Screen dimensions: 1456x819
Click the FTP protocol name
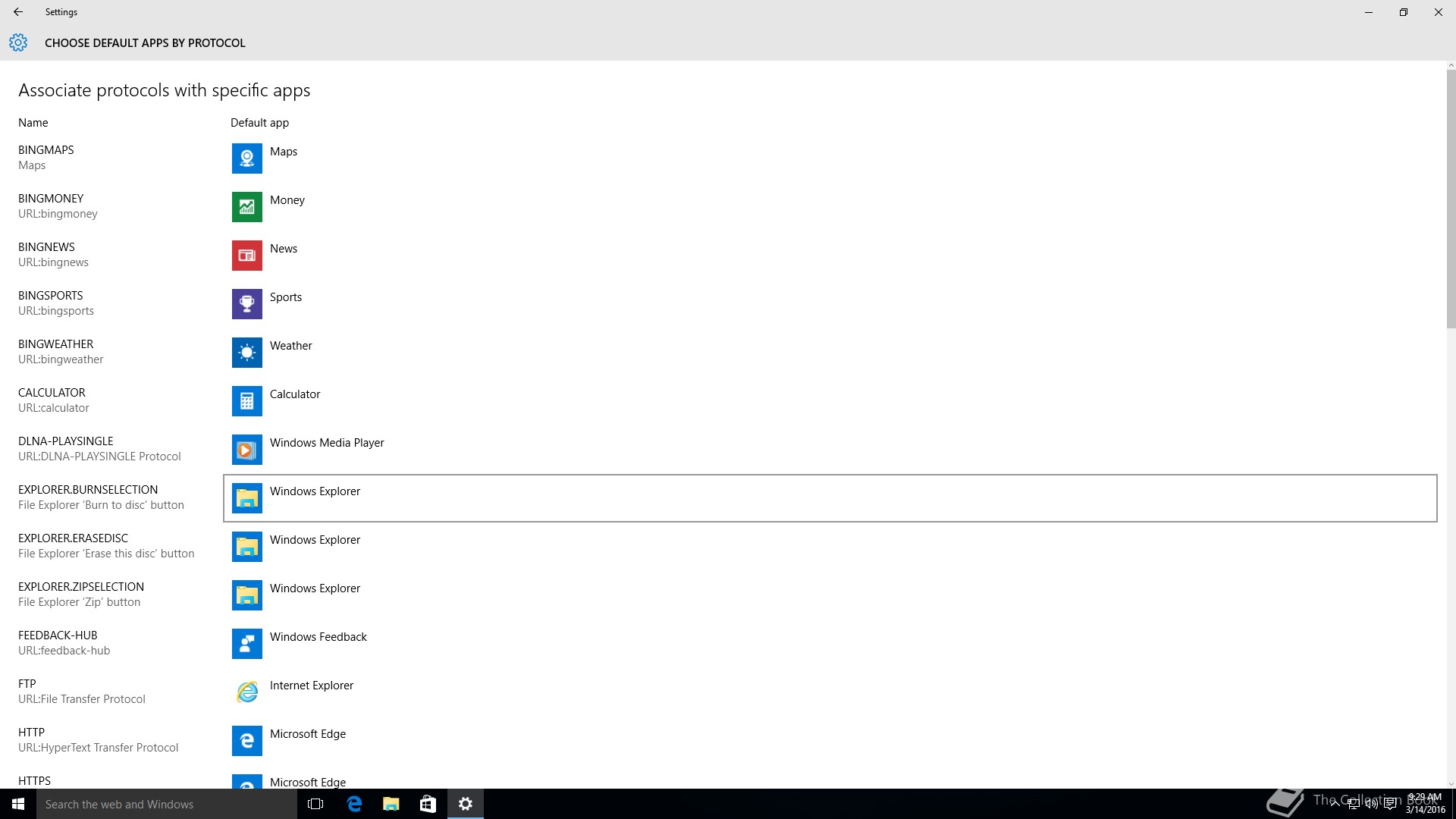(27, 684)
